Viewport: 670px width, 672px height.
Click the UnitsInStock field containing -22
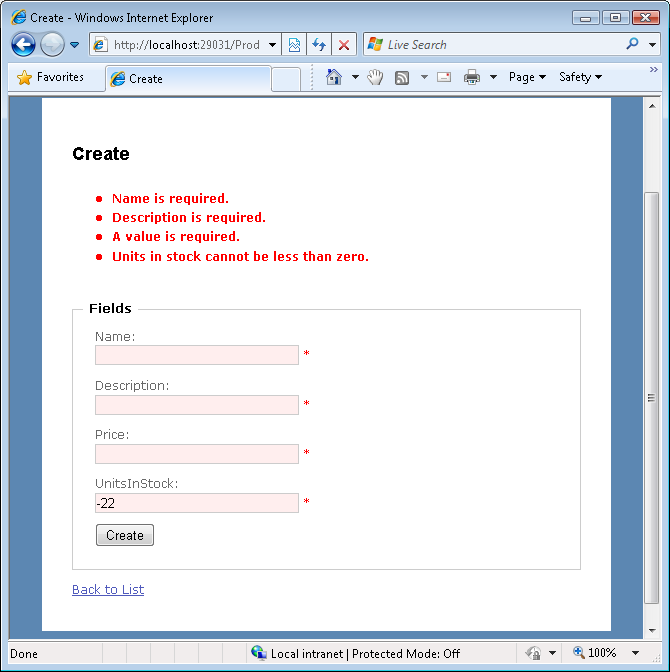[x=197, y=503]
